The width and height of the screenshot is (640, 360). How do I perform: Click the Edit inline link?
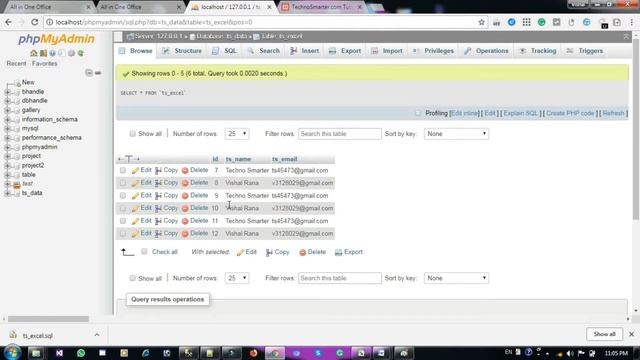(x=464, y=113)
